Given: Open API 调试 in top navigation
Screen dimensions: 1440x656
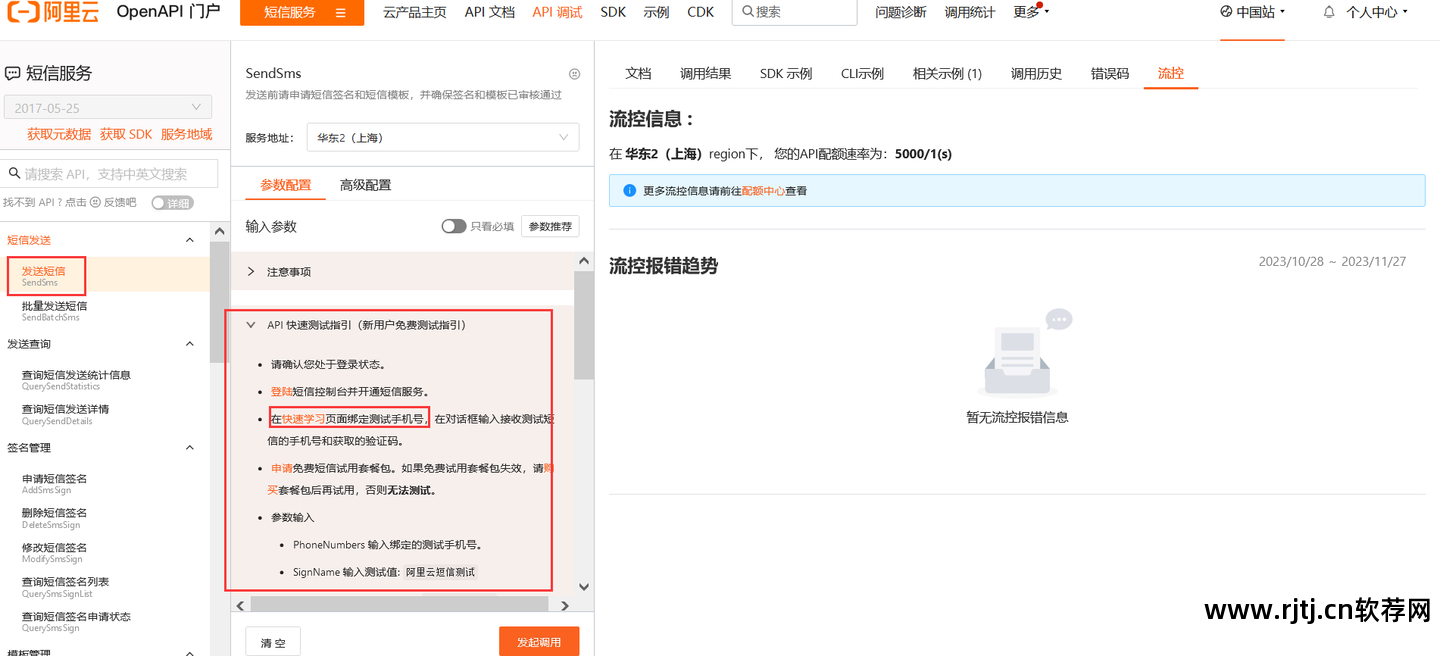Looking at the screenshot, I should [557, 12].
